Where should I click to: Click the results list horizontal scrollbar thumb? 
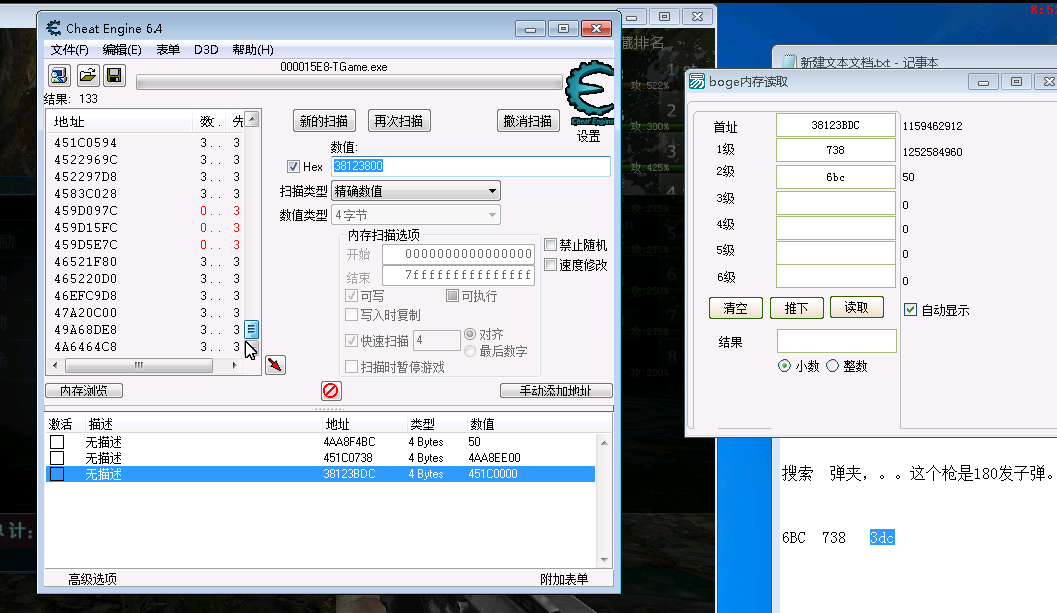(x=139, y=366)
